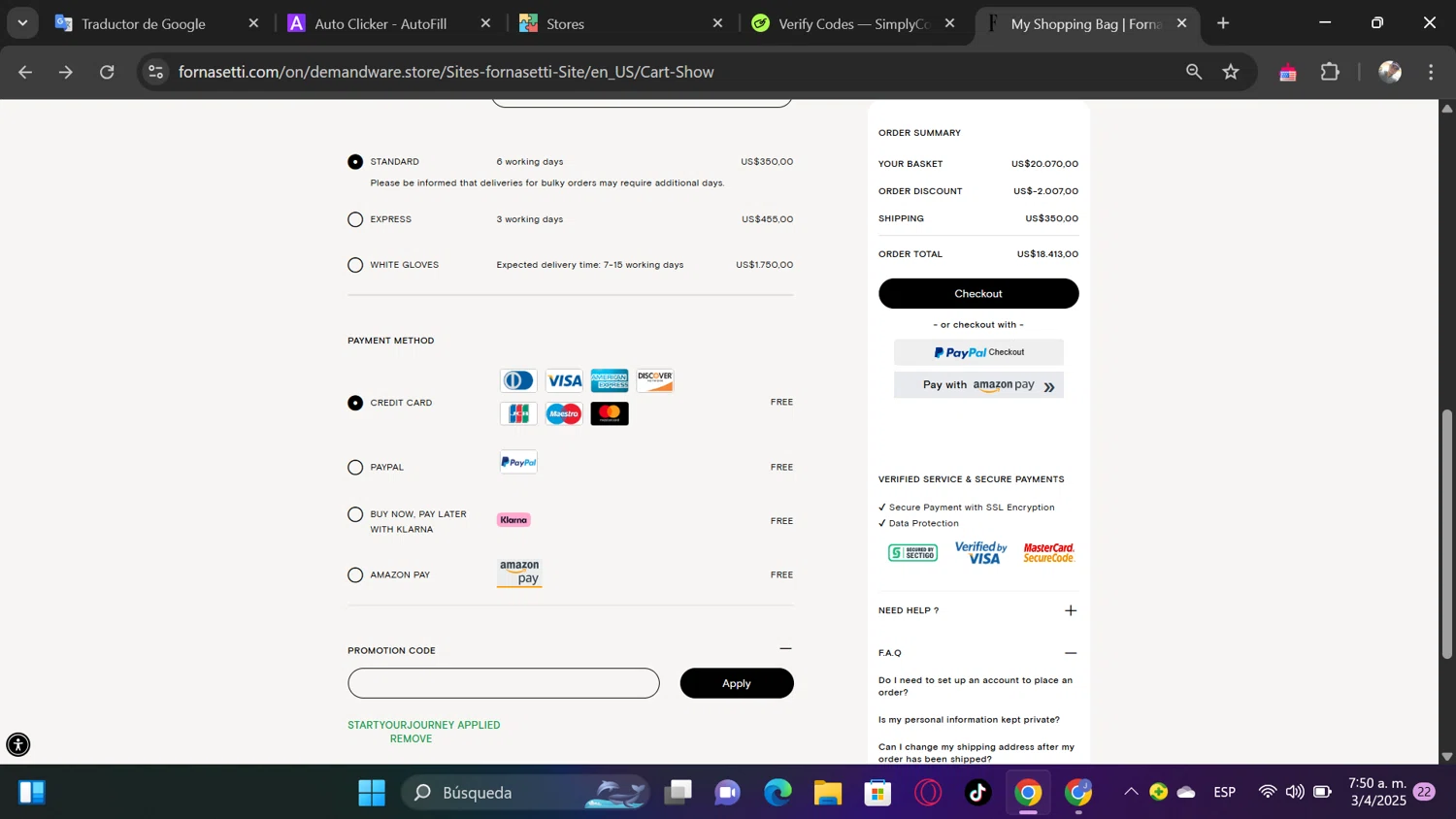Go back to the previous page
This screenshot has width=1456, height=819.
(x=25, y=72)
